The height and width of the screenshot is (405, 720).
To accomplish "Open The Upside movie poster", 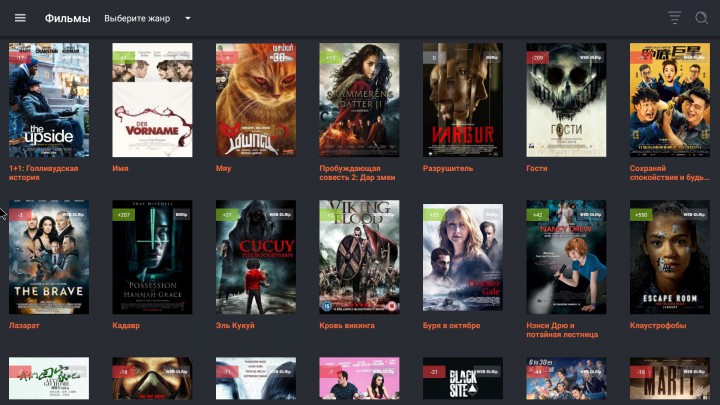I will [48, 99].
